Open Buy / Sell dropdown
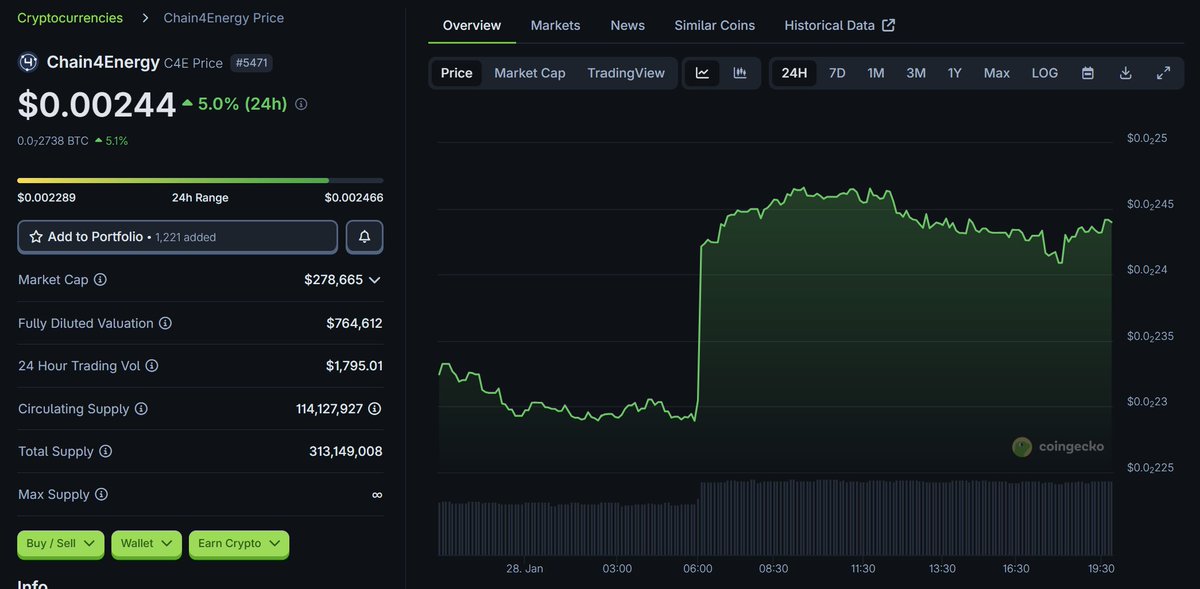Viewport: 1200px width, 589px height. tap(60, 544)
